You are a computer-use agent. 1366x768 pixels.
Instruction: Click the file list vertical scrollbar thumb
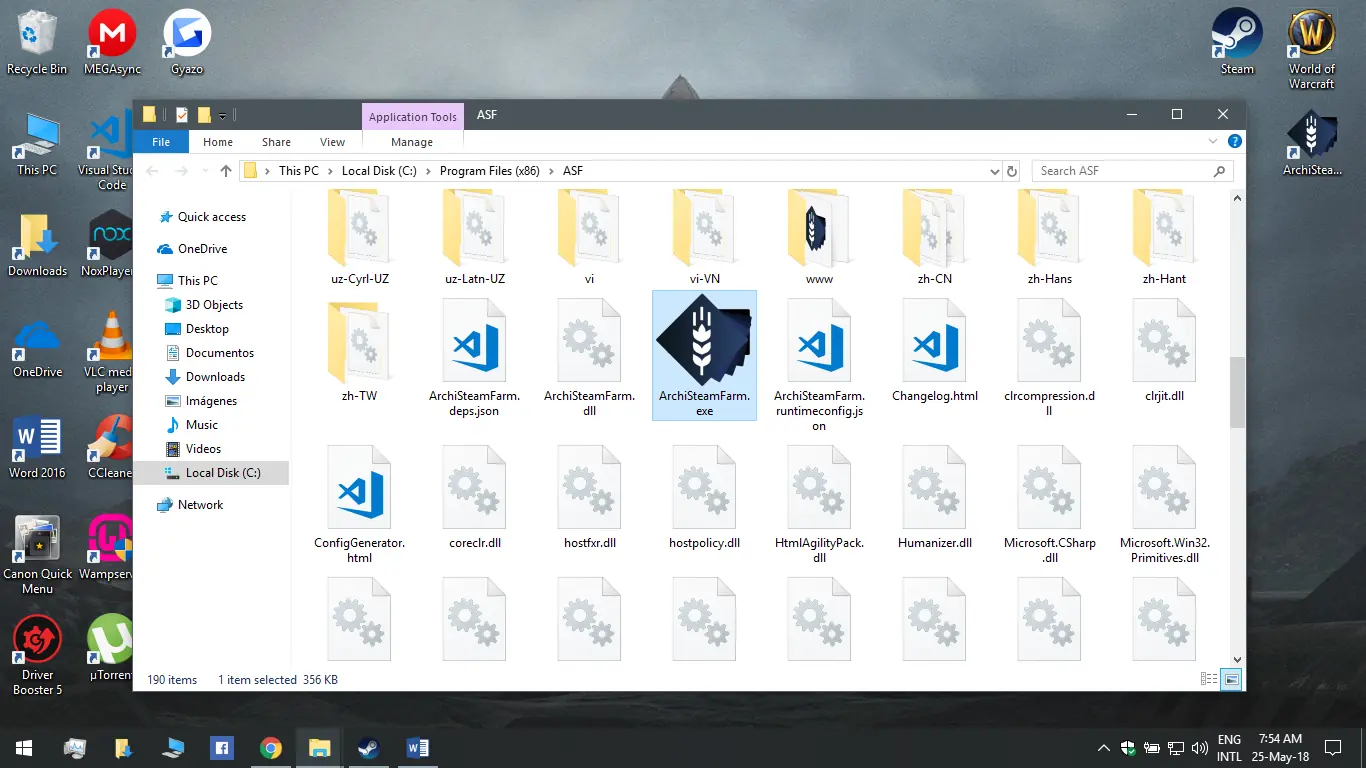(x=1237, y=393)
